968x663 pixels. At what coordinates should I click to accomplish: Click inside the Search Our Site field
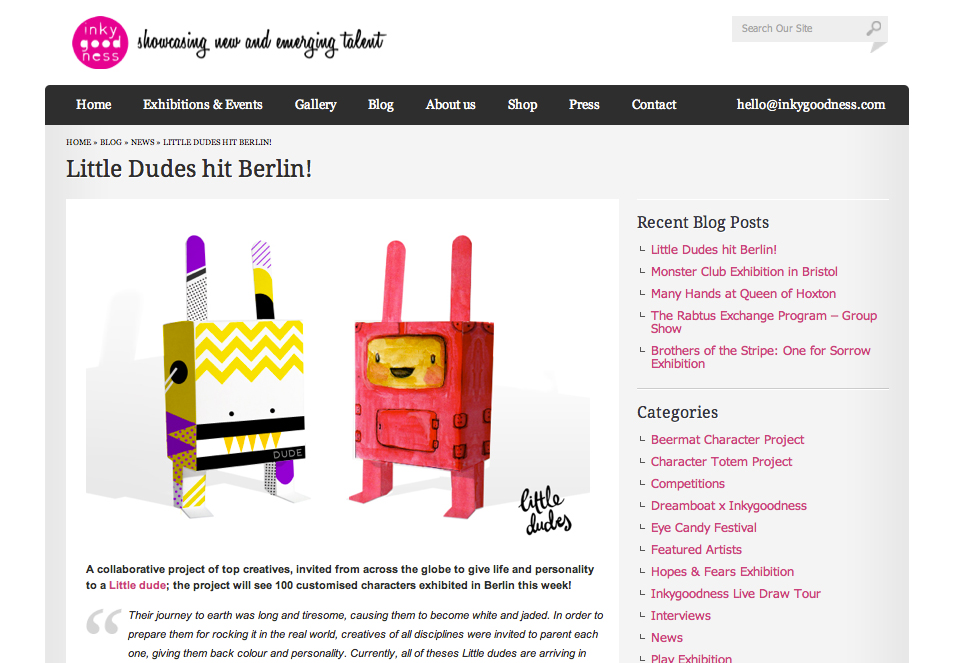[798, 29]
